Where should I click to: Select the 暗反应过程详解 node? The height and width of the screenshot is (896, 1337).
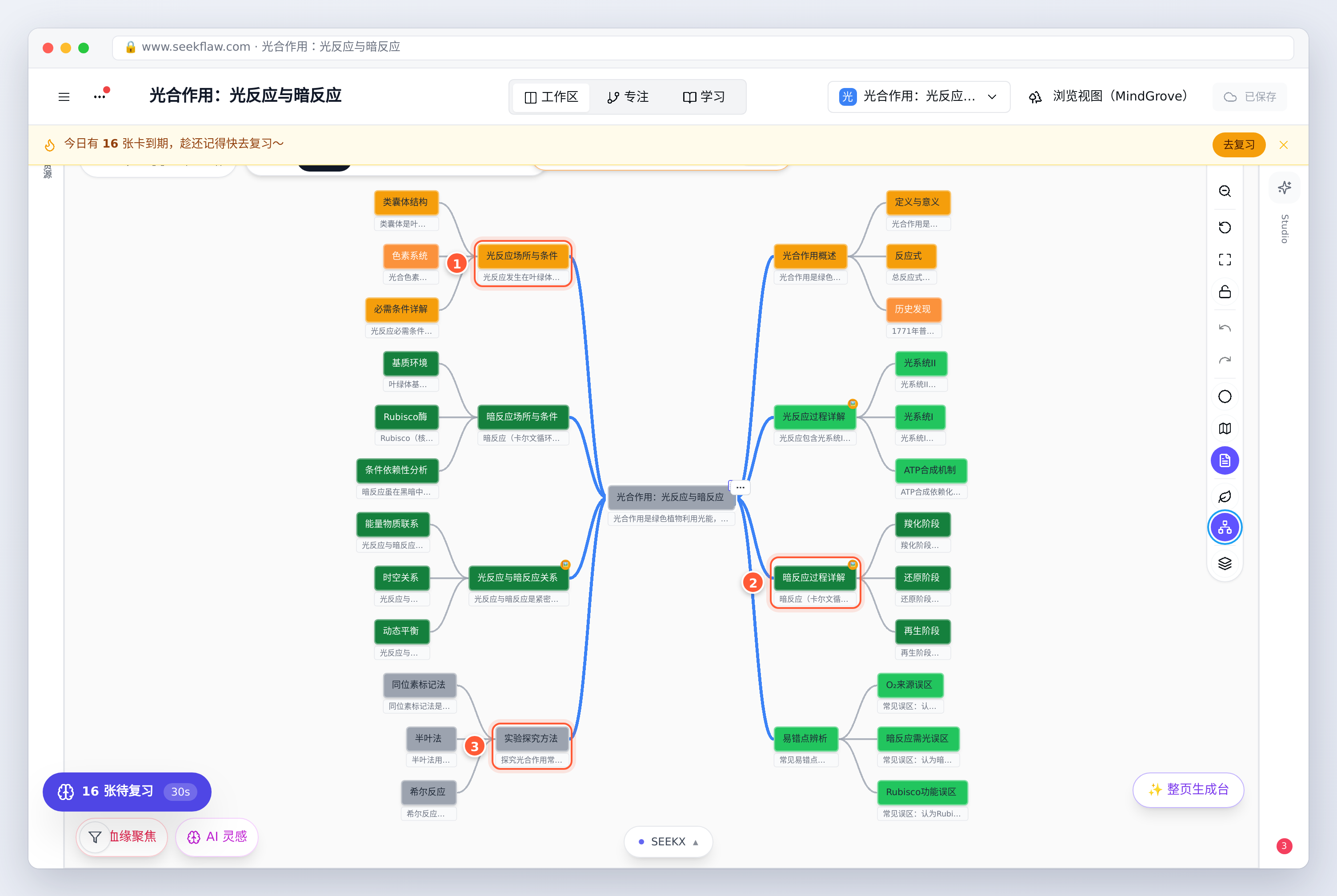(x=814, y=578)
